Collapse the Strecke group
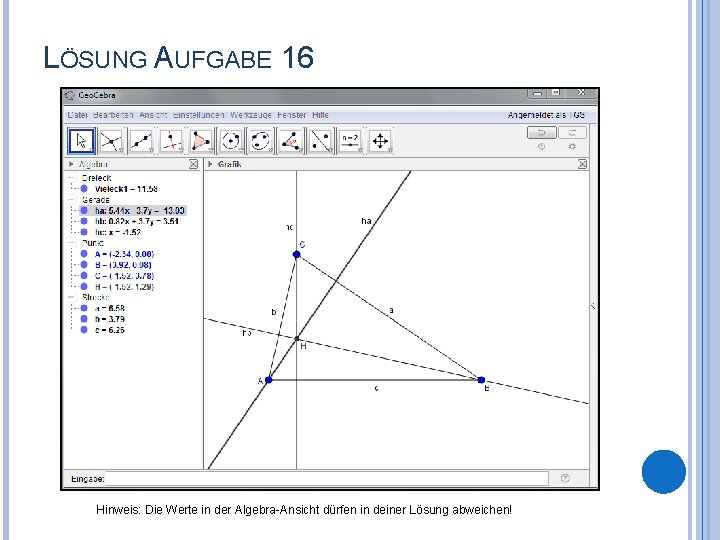 coord(71,297)
